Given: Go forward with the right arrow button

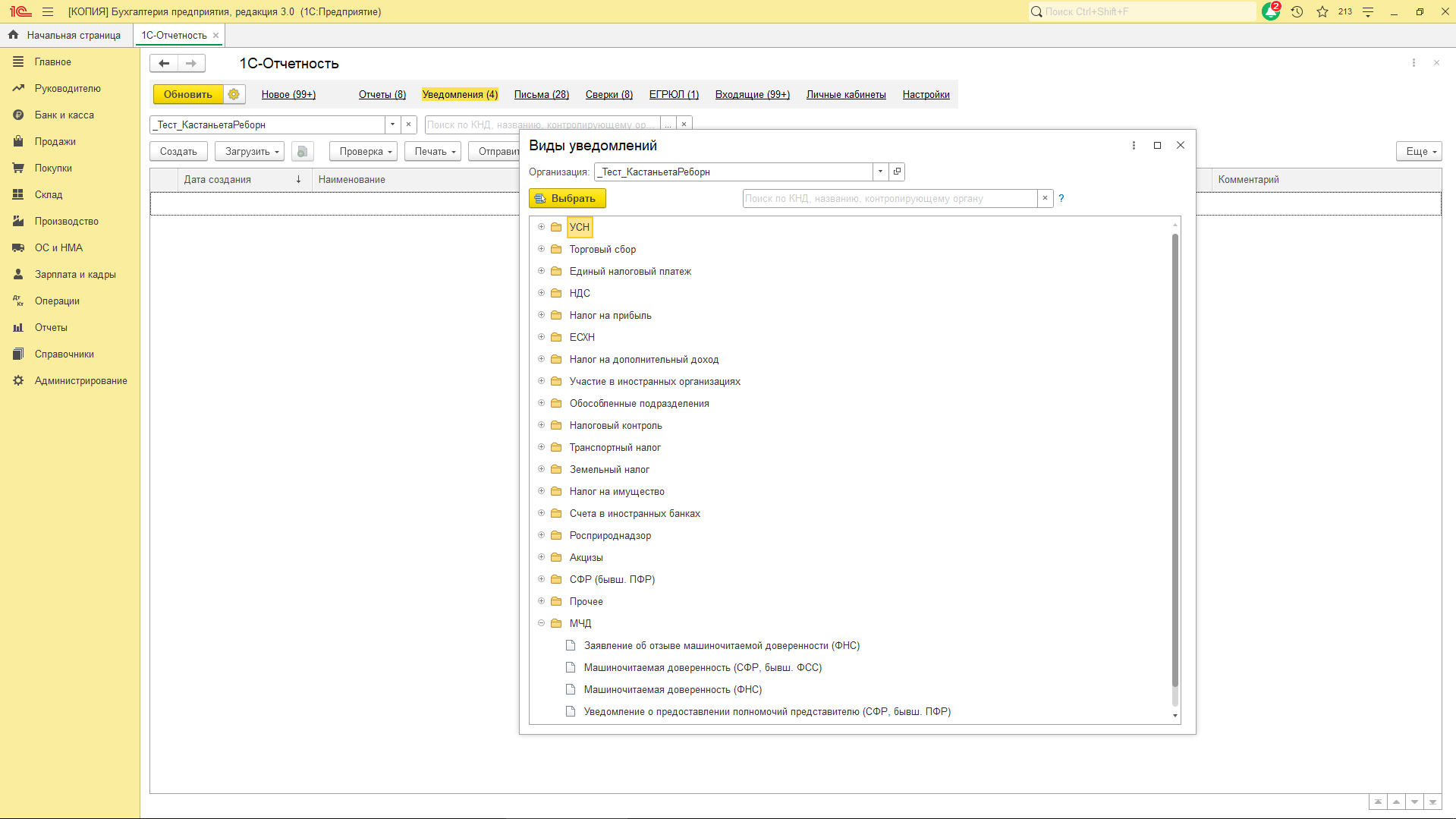Looking at the screenshot, I should 191,64.
